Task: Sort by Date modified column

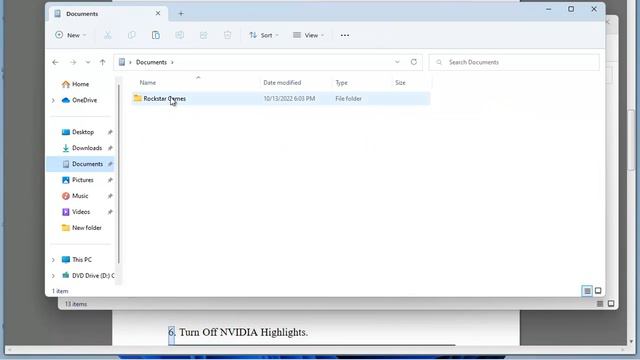Action: coord(282,82)
